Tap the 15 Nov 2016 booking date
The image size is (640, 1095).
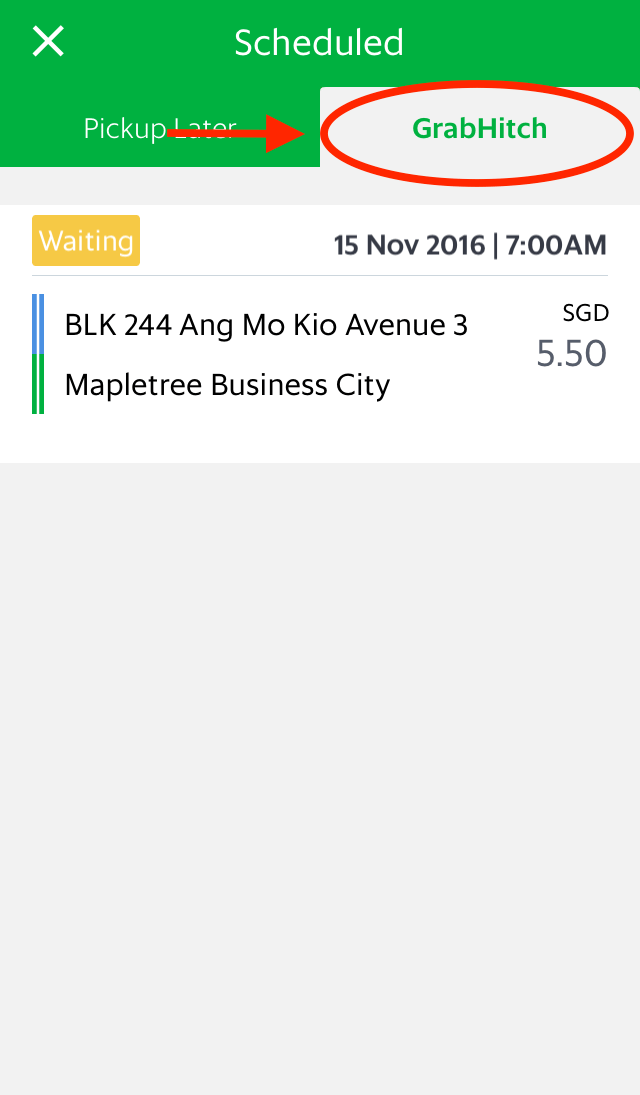tap(408, 245)
